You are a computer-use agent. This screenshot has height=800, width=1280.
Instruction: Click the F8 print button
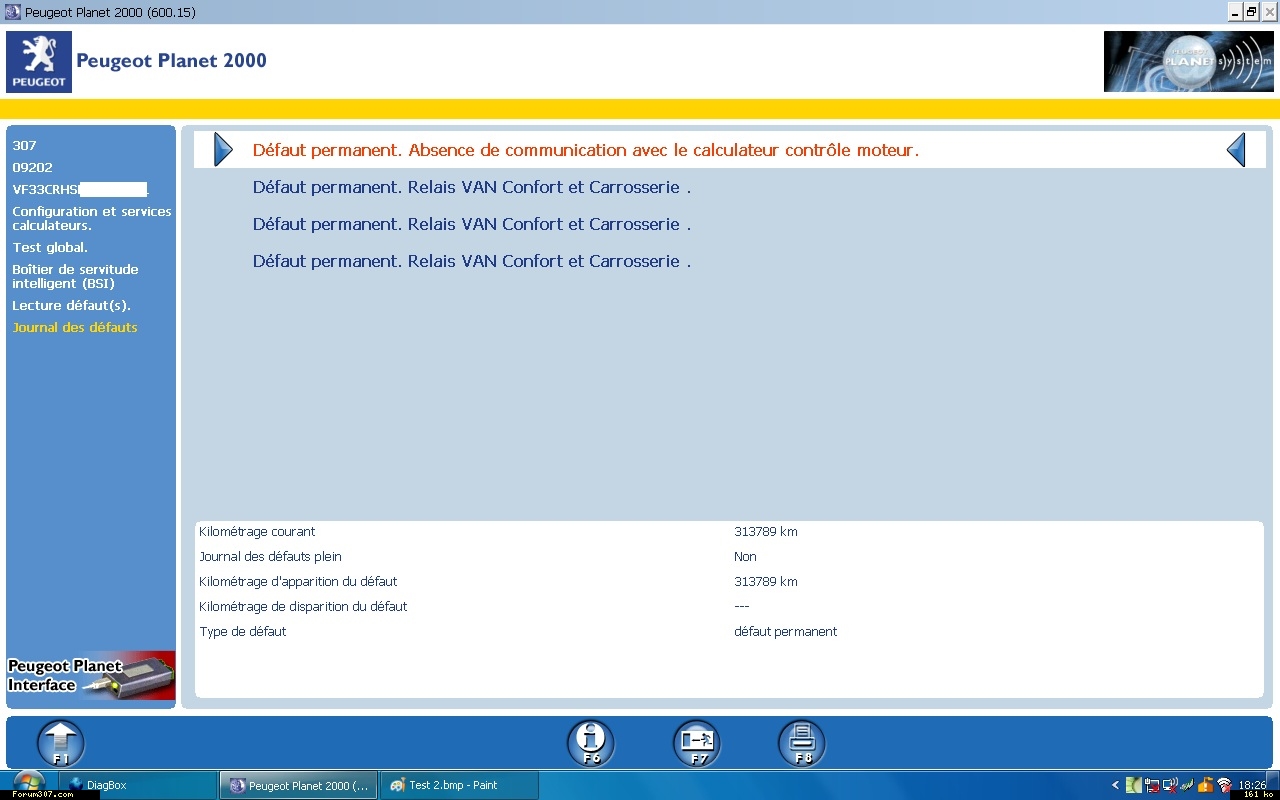pyautogui.click(x=802, y=744)
